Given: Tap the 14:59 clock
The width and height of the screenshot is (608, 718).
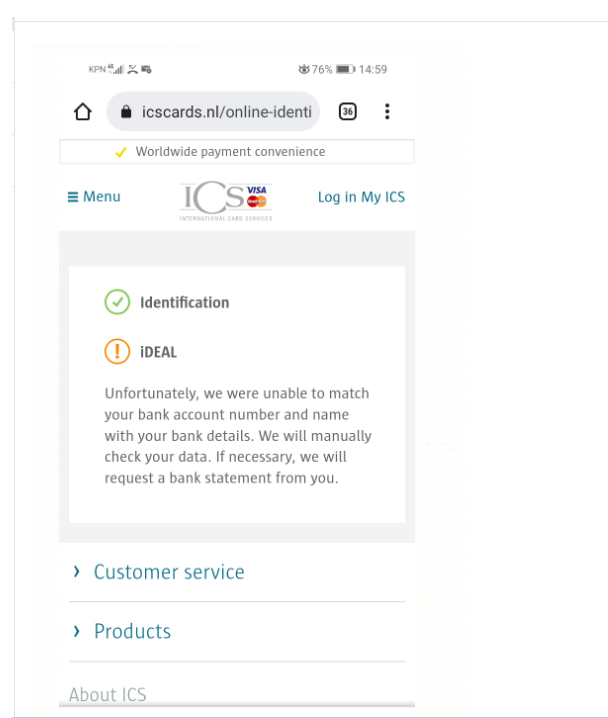Looking at the screenshot, I should (x=373, y=70).
